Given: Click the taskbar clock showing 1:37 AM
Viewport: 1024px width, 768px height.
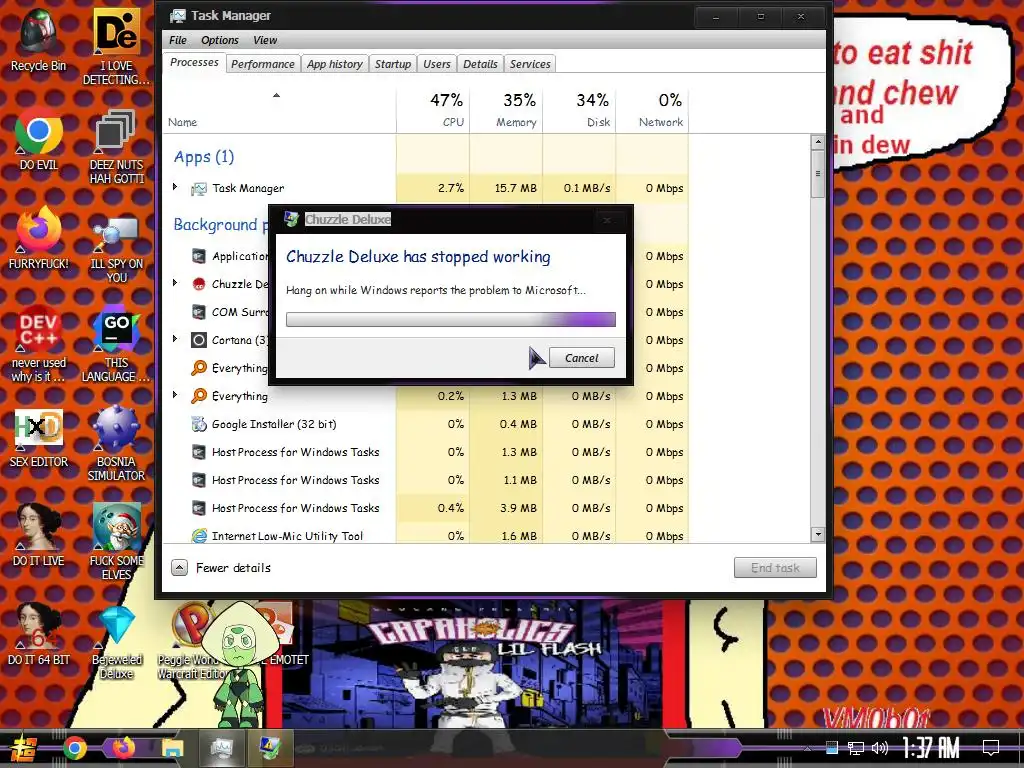Looking at the screenshot, I should click(x=930, y=748).
